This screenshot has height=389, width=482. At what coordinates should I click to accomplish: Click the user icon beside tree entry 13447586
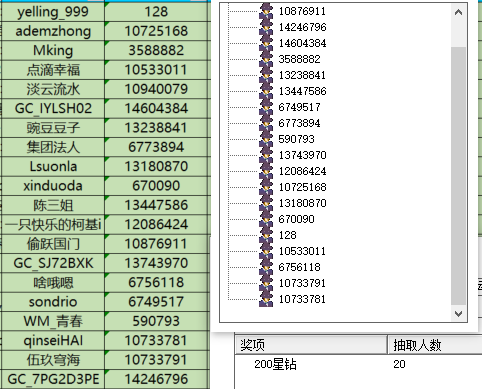[266, 91]
